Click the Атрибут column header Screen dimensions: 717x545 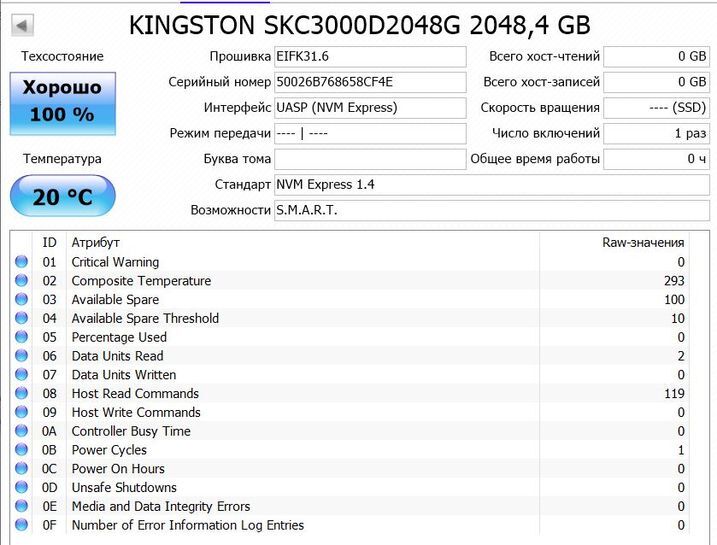coord(96,243)
